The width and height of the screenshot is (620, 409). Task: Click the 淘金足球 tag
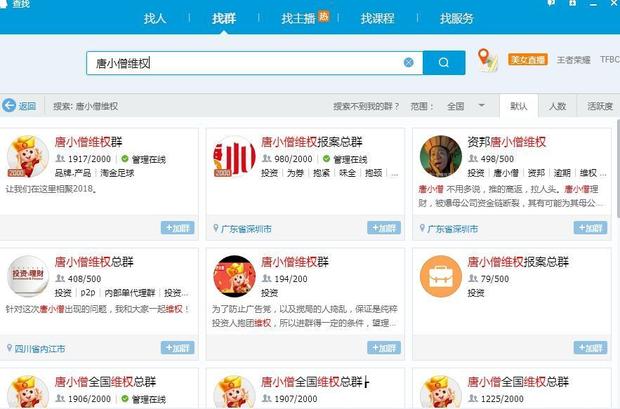117,173
